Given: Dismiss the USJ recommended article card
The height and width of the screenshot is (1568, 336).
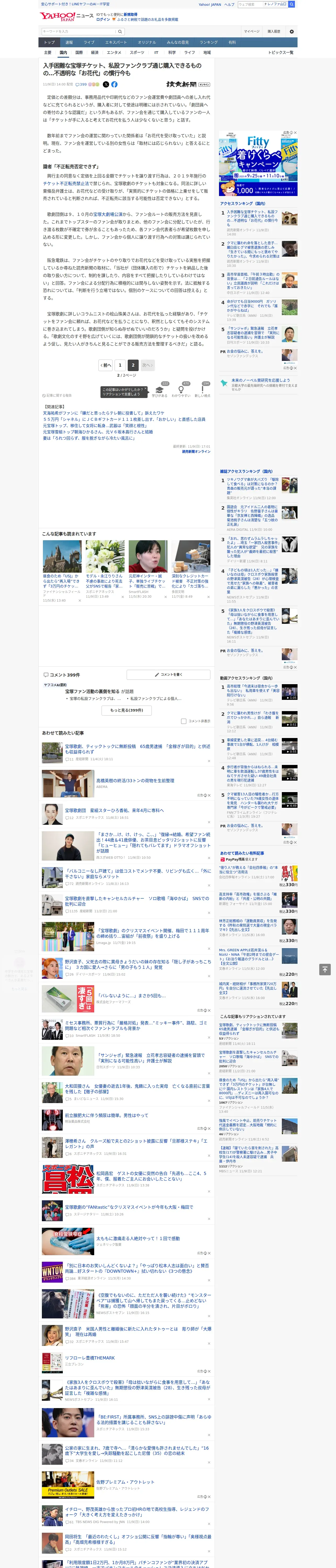Looking at the screenshot, I should click(79, 600).
